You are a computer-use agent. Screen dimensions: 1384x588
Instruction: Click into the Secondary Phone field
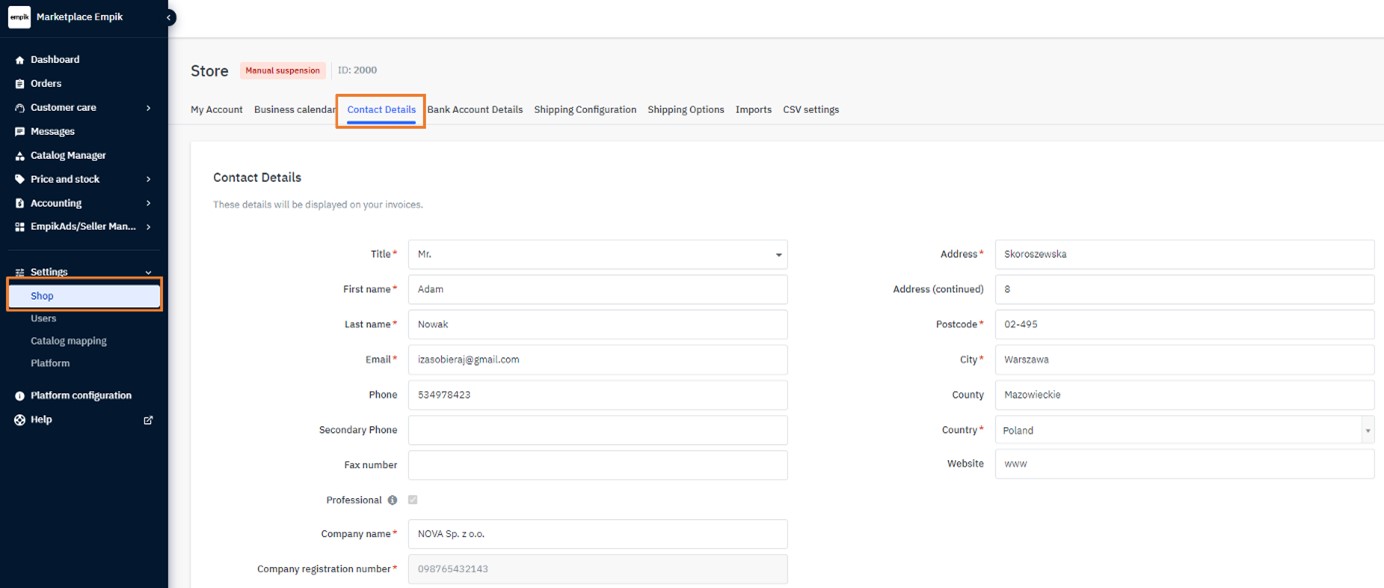pos(597,430)
